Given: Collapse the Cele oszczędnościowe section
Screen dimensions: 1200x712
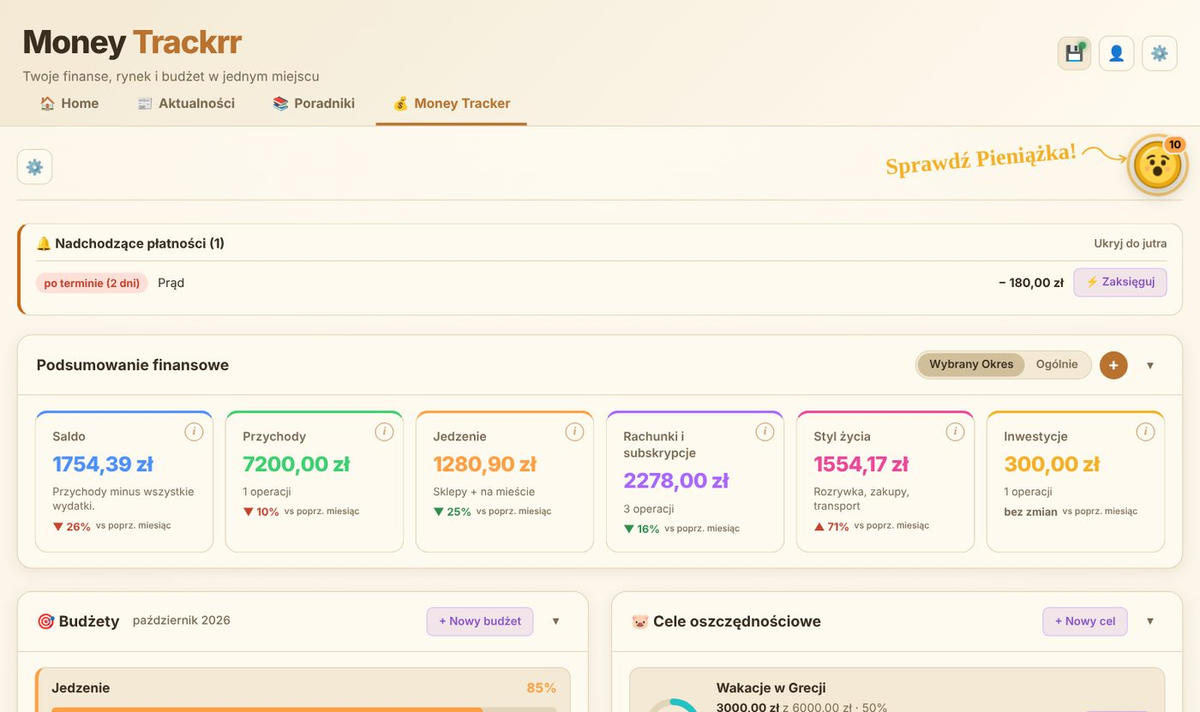Looking at the screenshot, I should [x=1150, y=621].
